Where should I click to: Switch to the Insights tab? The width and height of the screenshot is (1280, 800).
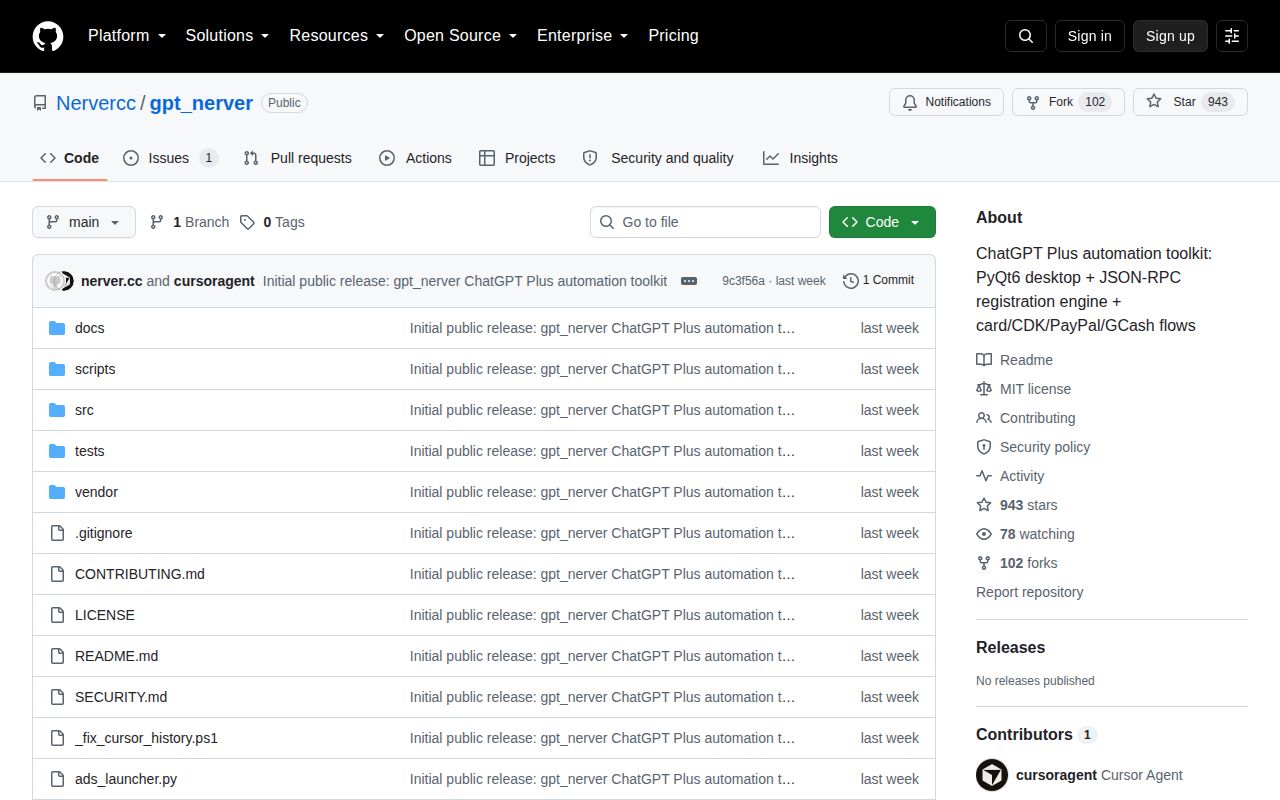click(800, 158)
